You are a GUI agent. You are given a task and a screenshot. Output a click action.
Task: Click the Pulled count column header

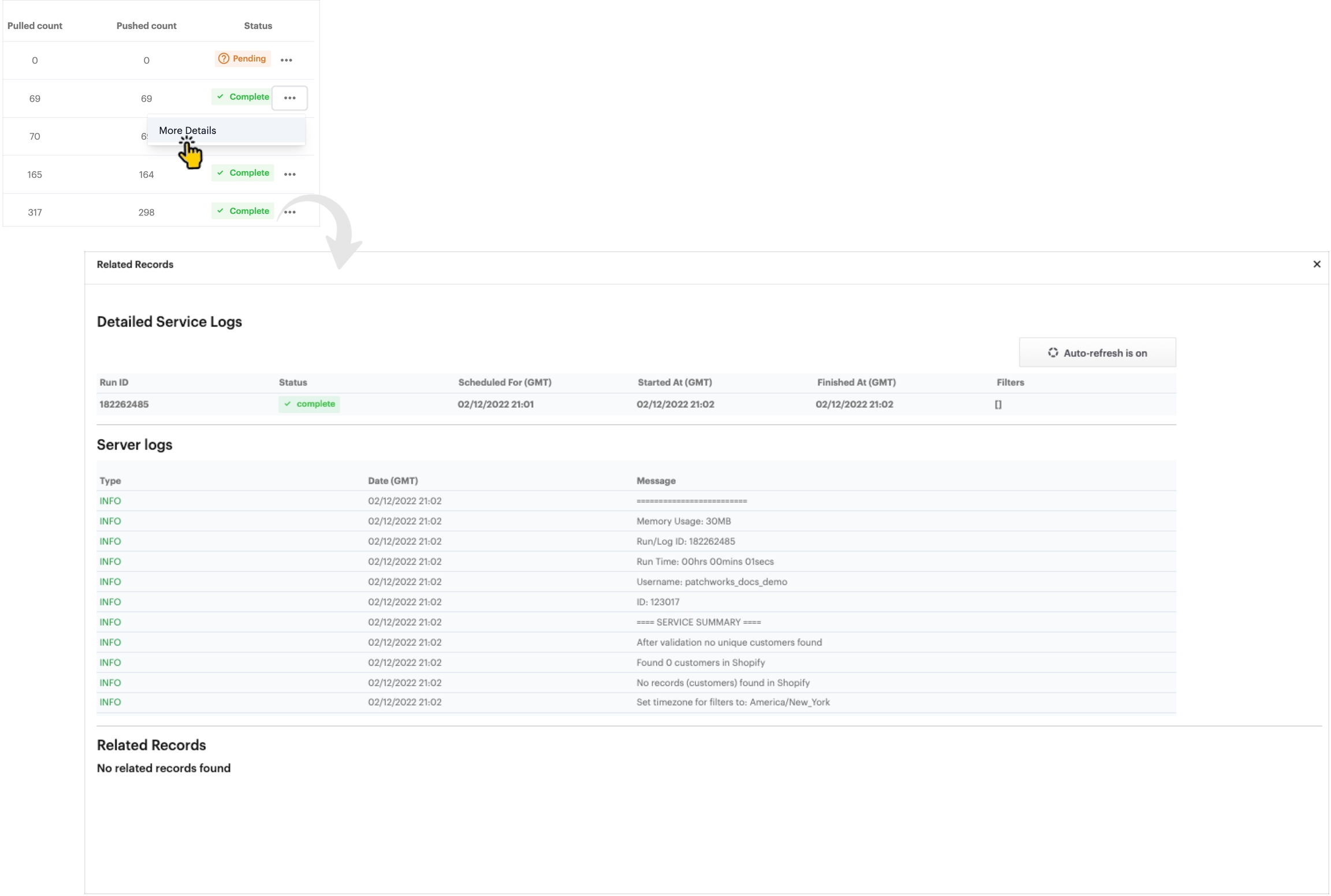coord(35,26)
